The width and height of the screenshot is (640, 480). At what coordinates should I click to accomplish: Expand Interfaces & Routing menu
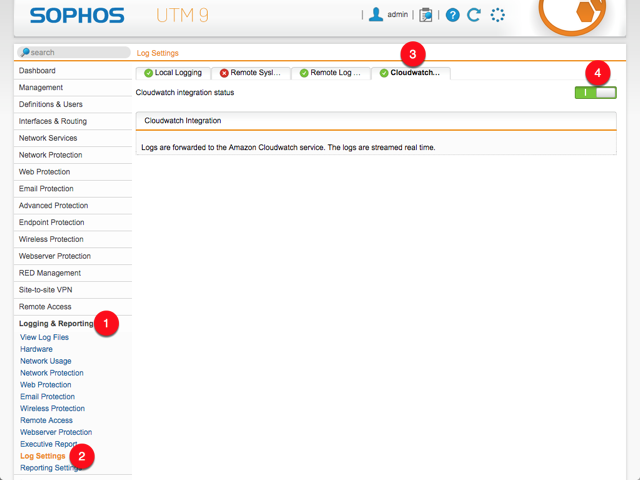73,121
